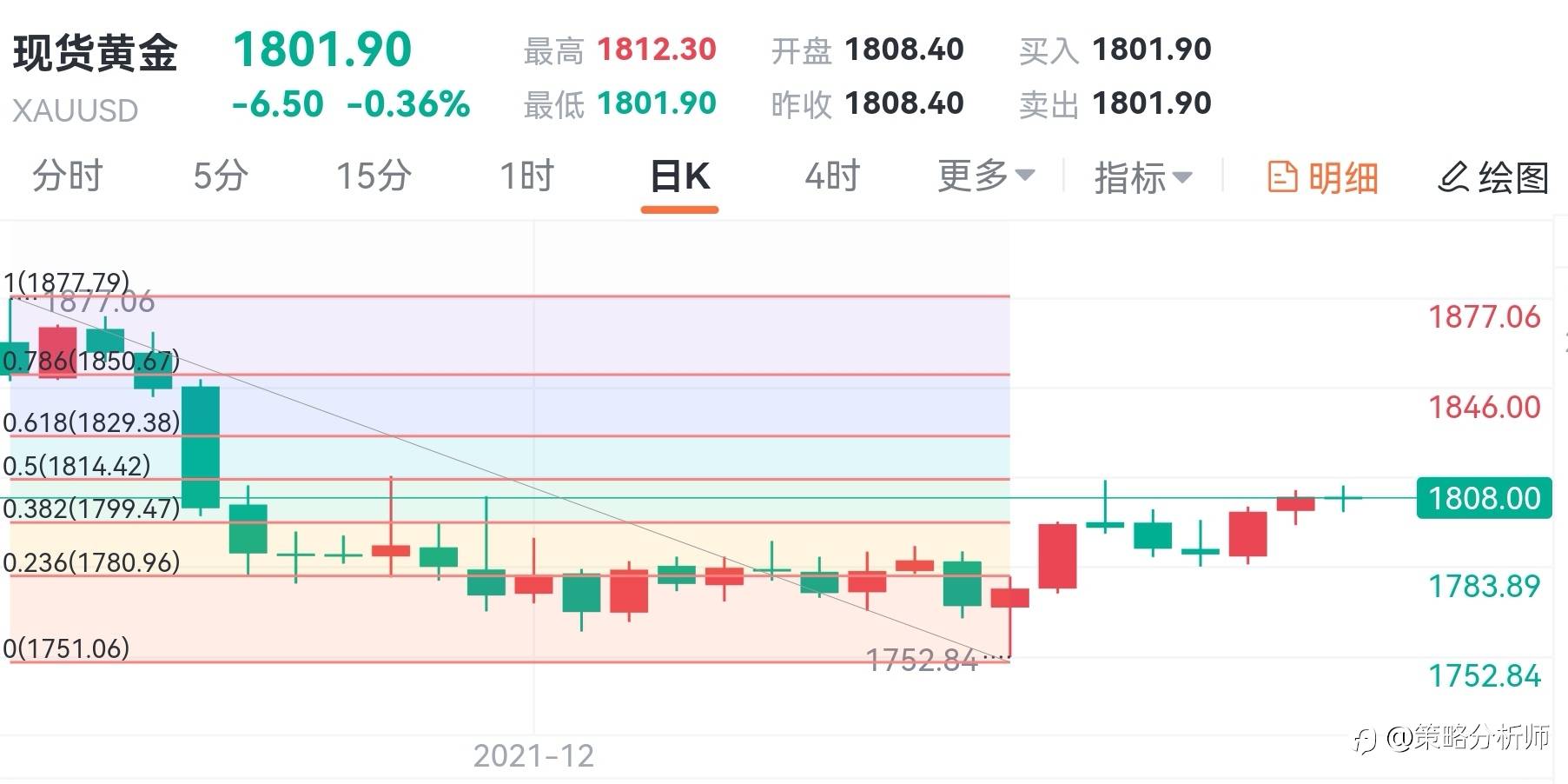Click the 2021-12 date axis marker
The image size is (1568, 784).
(x=533, y=756)
